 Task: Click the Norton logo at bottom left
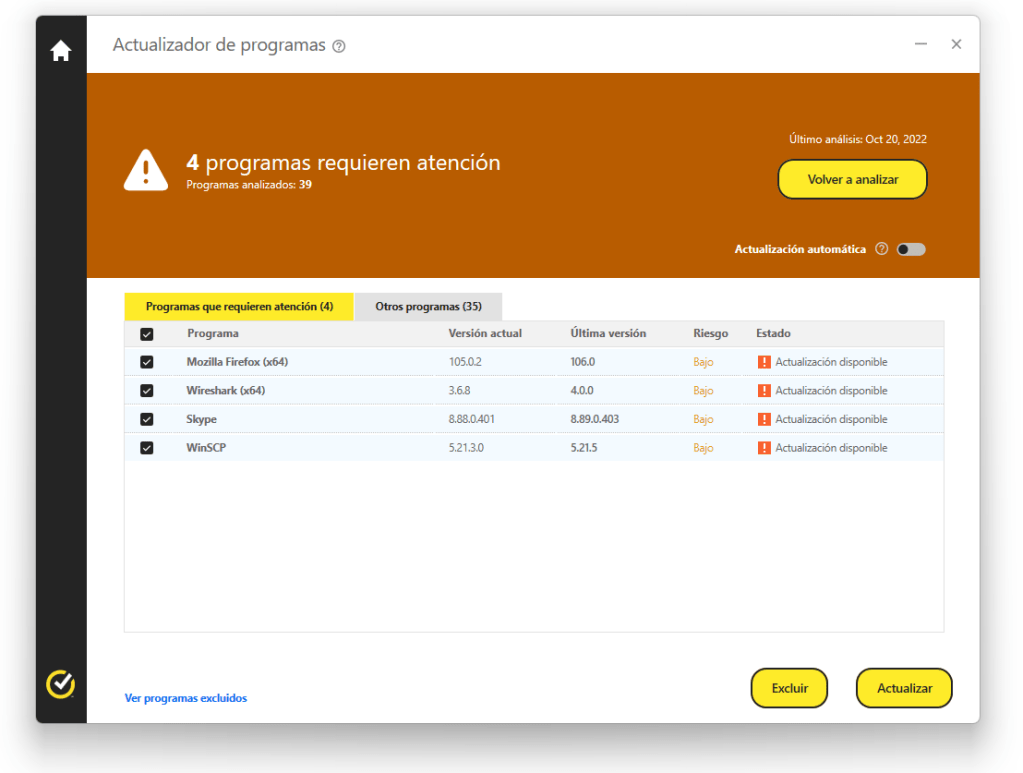click(60, 684)
